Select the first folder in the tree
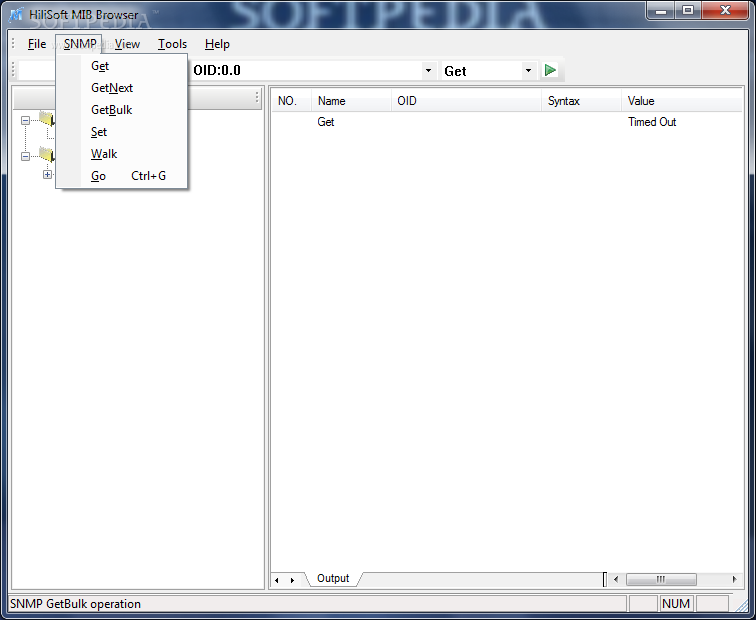 click(47, 118)
